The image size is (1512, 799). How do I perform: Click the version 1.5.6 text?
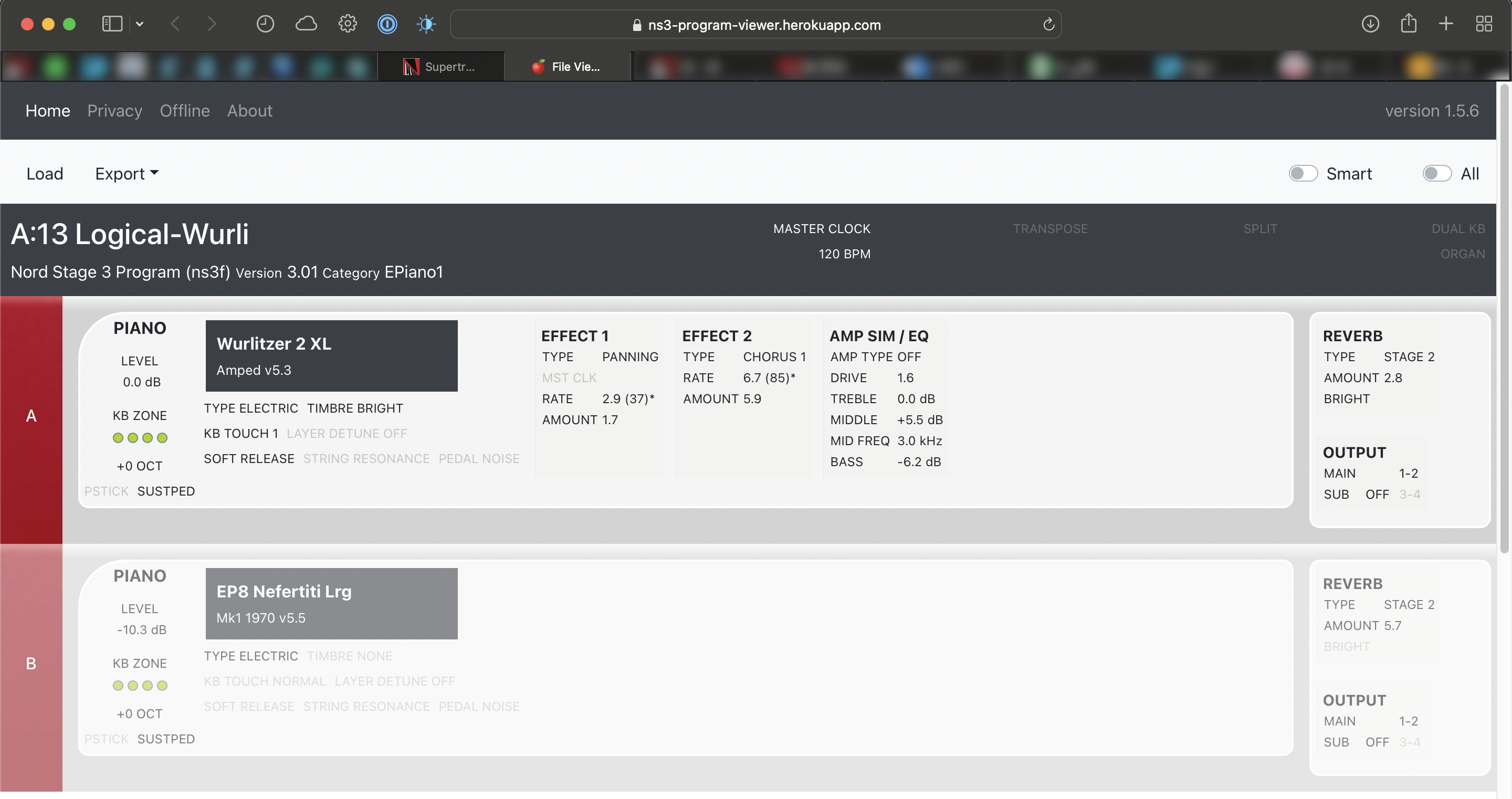[1432, 110]
